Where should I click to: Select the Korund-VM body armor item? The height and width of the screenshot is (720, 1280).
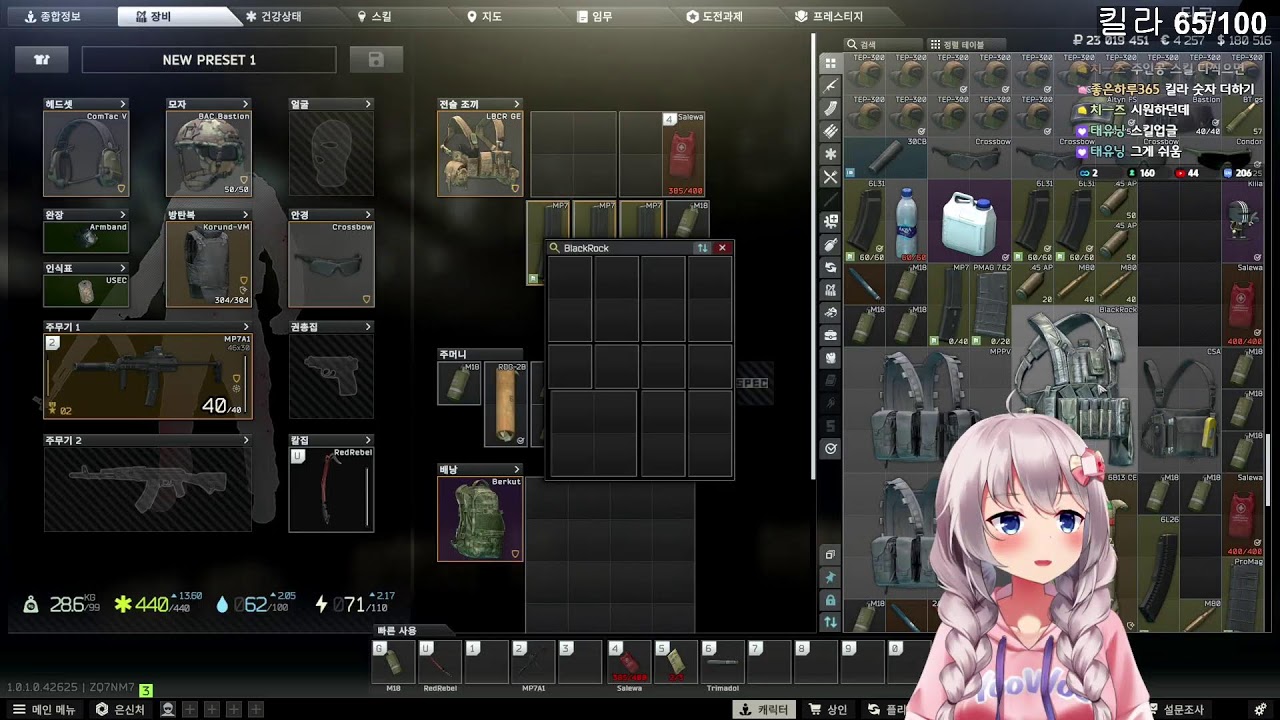coord(209,264)
